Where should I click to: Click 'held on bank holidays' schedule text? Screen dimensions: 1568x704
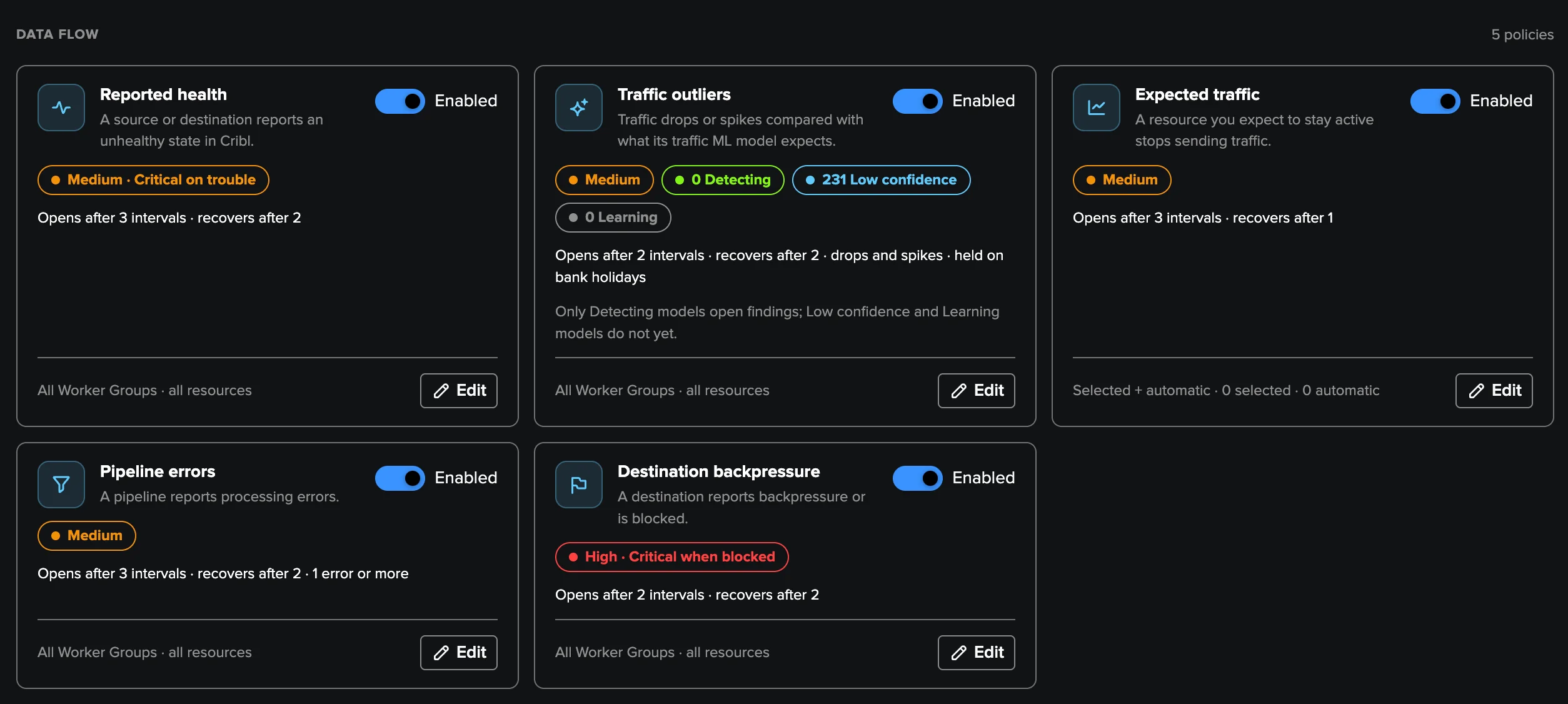point(779,266)
